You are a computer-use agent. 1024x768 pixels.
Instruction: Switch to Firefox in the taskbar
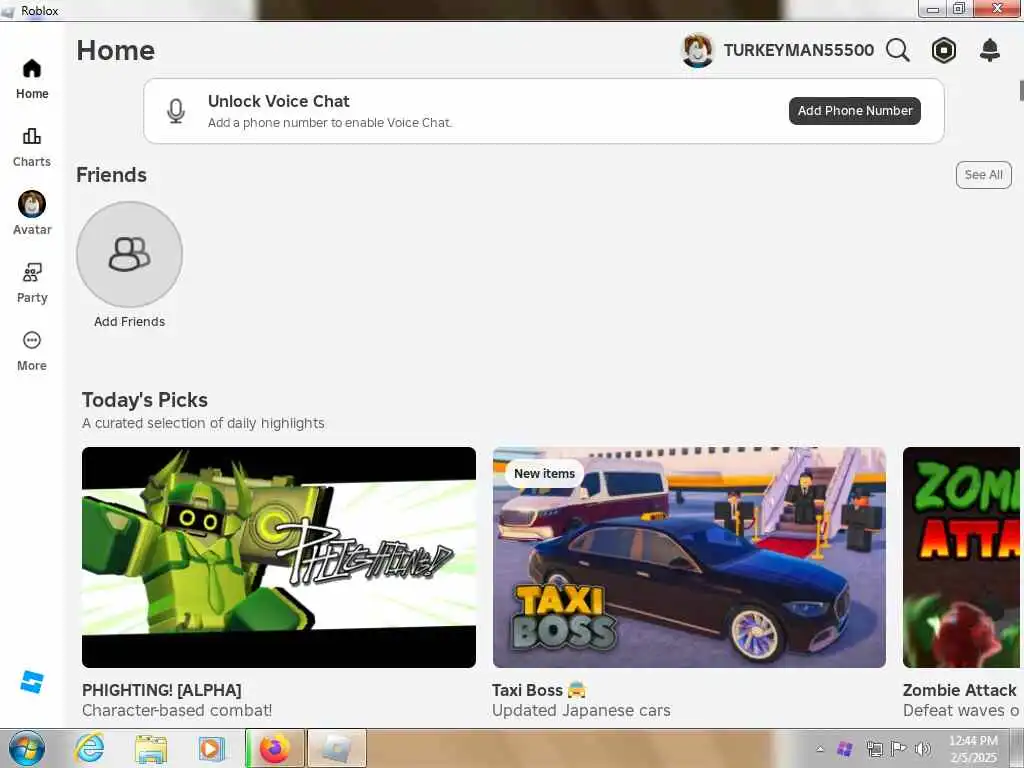pyautogui.click(x=274, y=748)
